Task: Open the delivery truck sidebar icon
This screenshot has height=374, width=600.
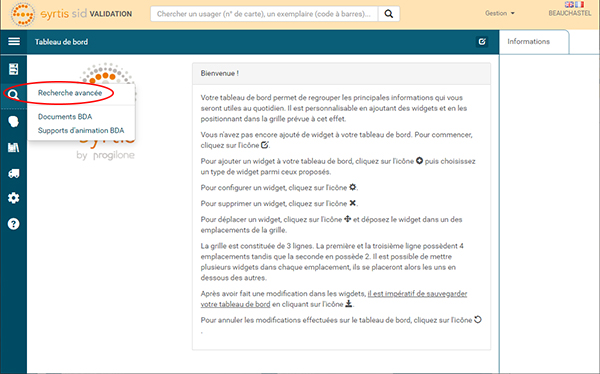Action: [13, 173]
